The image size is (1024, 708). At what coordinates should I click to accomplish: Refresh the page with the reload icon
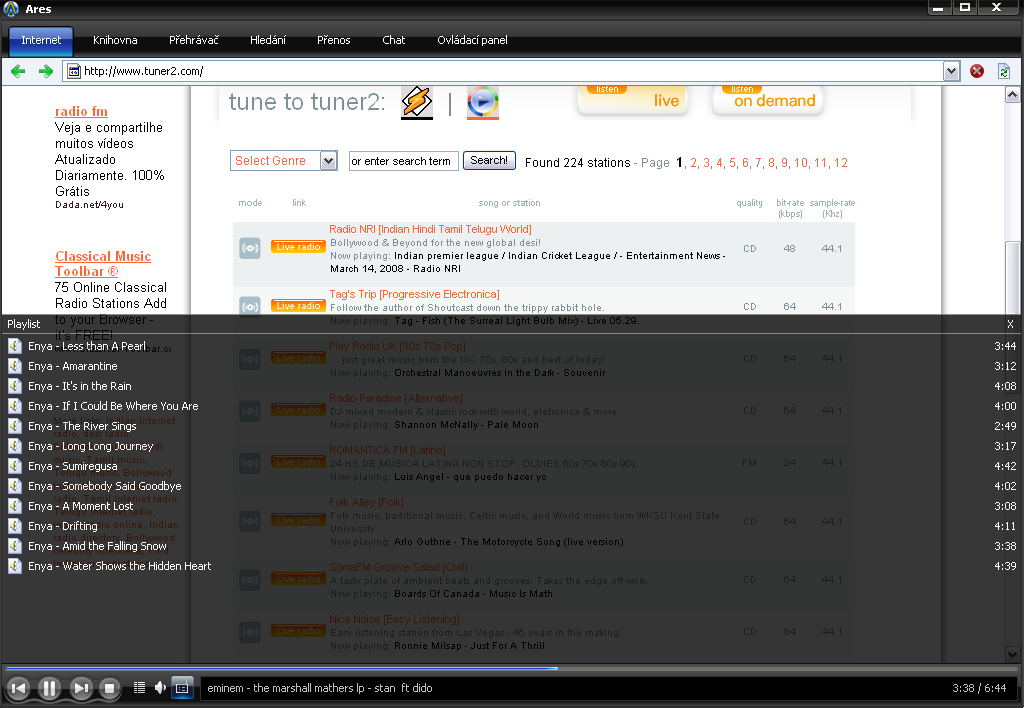[x=1004, y=71]
